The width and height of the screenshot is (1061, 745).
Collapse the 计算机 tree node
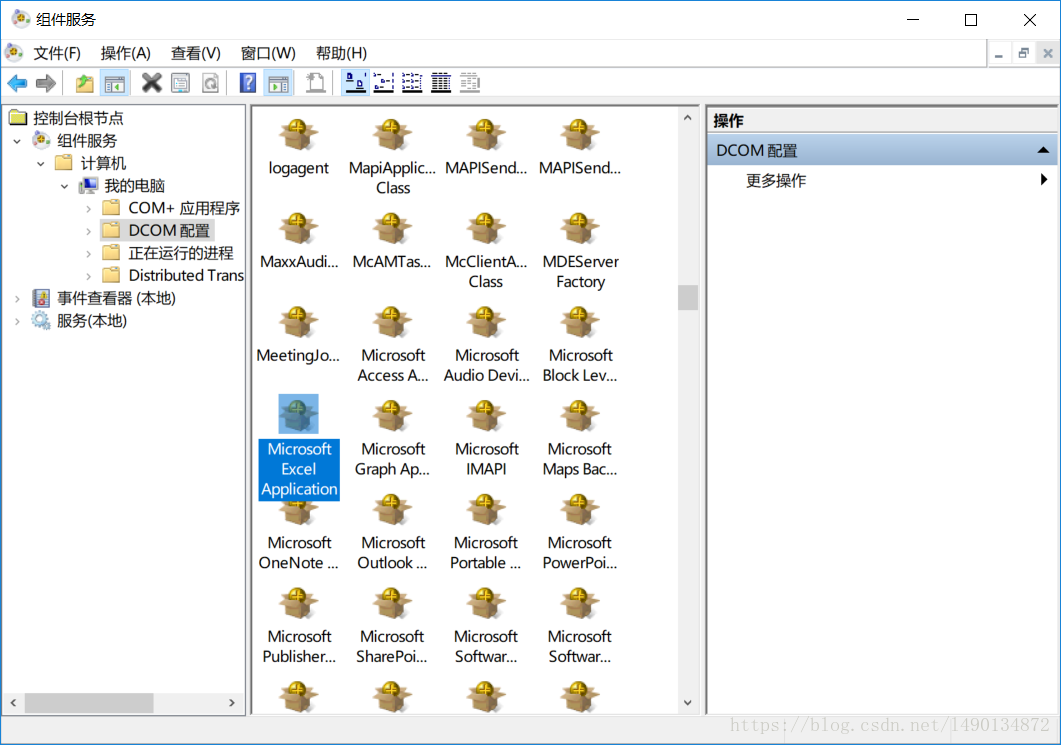[41, 163]
